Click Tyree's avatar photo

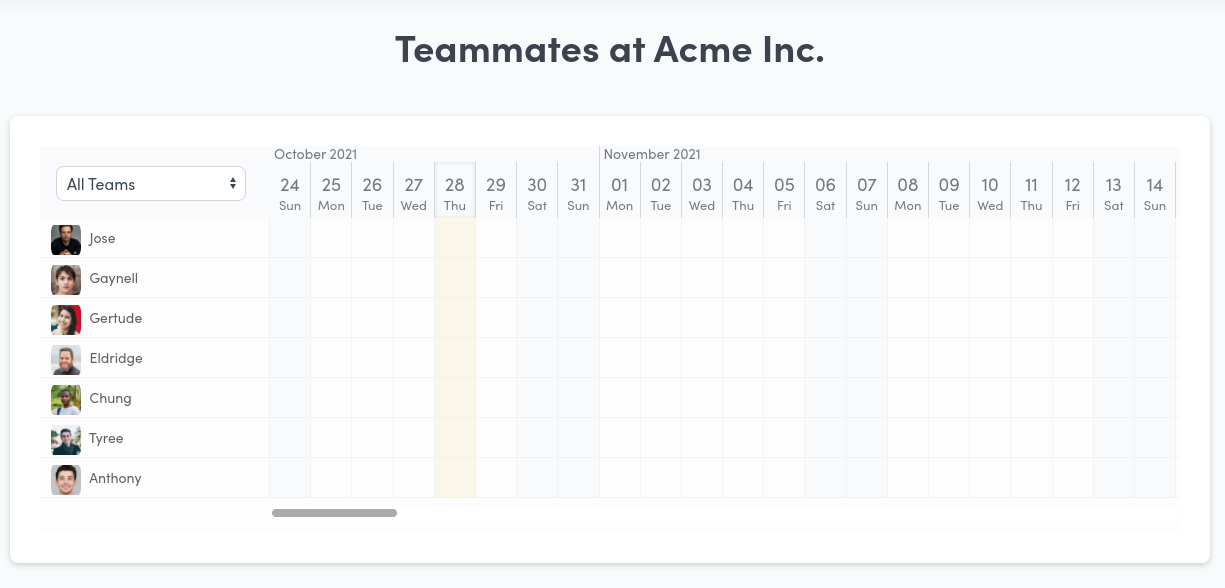66,440
